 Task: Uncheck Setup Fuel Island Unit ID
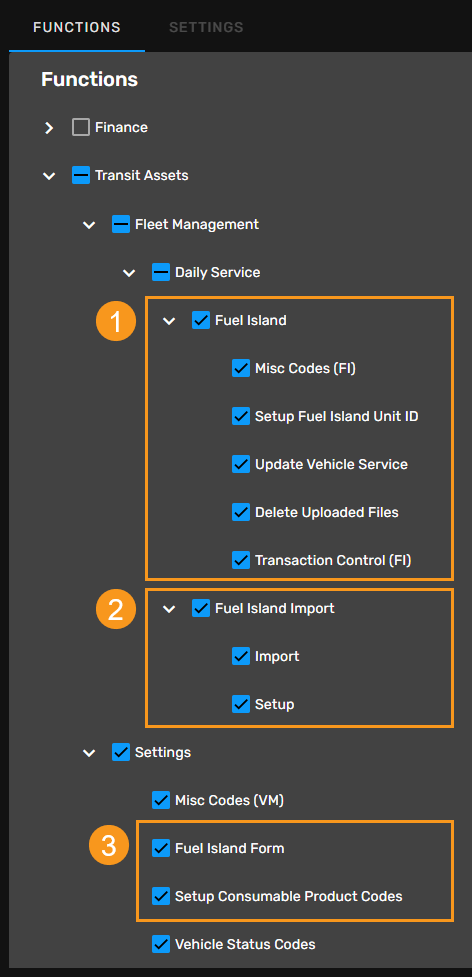[240, 416]
